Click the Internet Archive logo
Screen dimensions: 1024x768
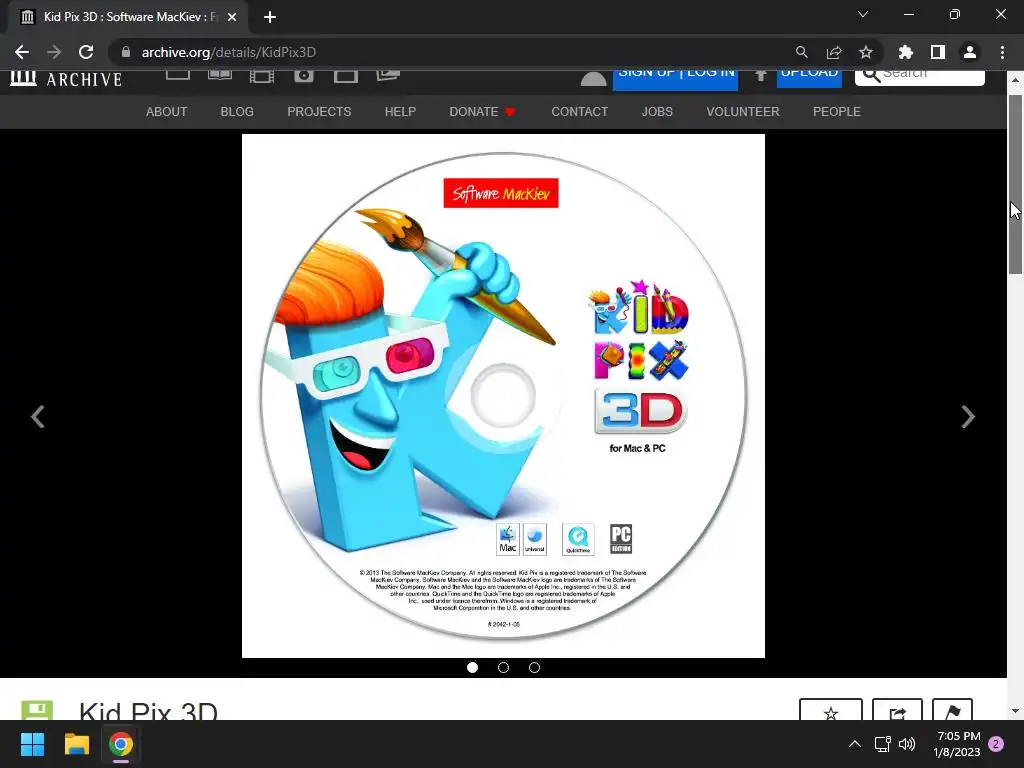tap(66, 78)
